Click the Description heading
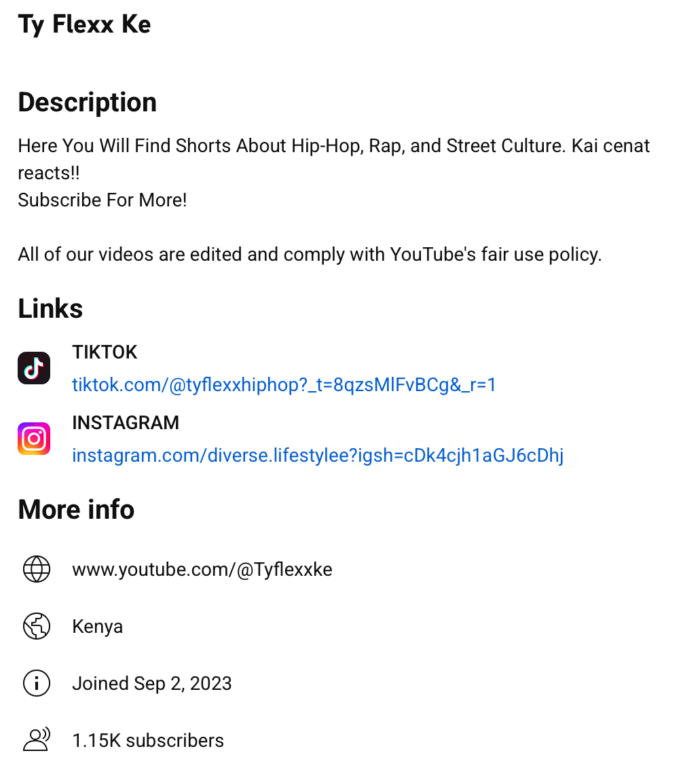Viewport: 683px width, 770px height. click(x=87, y=102)
